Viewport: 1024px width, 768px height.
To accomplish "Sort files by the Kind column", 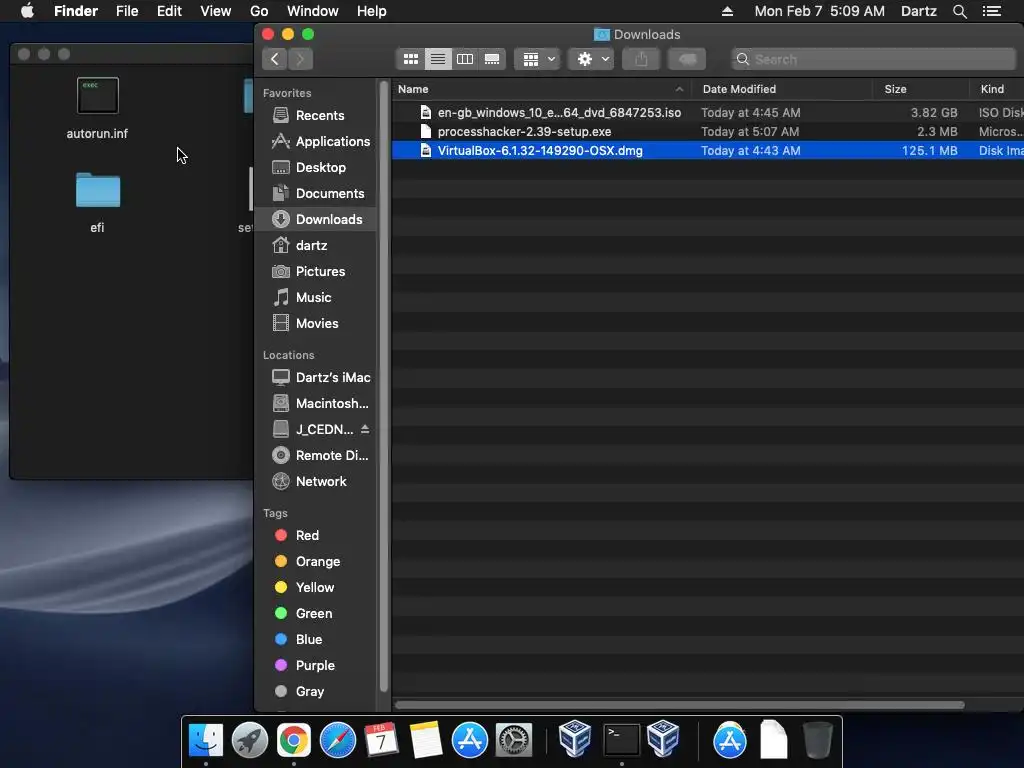I will click(x=997, y=89).
